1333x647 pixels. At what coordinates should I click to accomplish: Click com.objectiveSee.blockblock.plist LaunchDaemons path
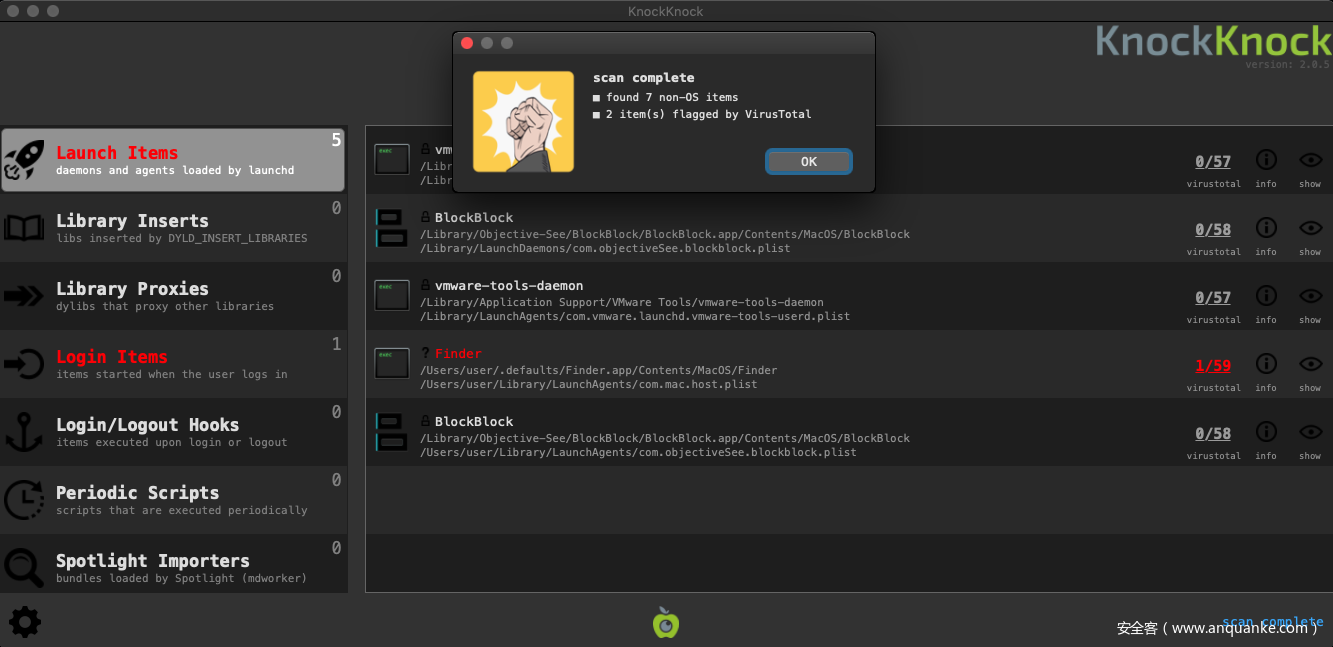(x=605, y=249)
